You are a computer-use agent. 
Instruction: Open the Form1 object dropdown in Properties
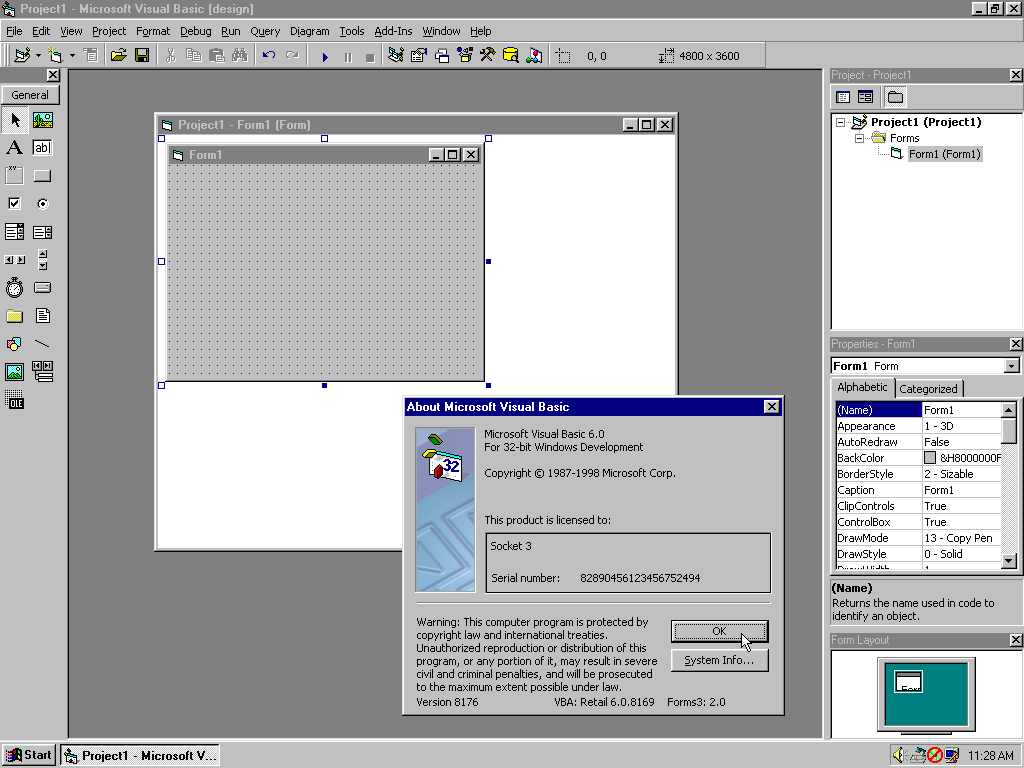1011,366
